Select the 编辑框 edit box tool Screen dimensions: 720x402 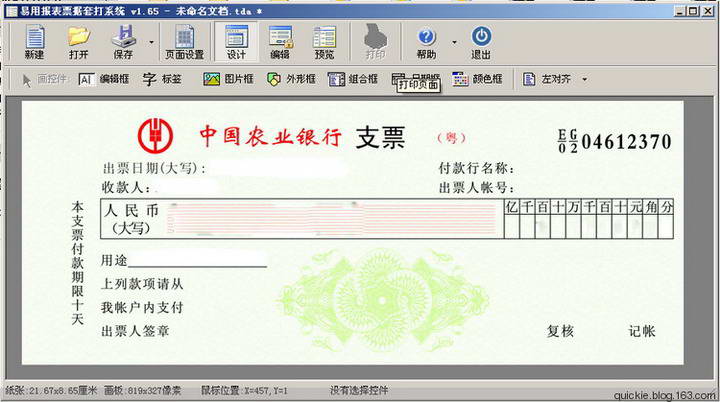click(x=104, y=79)
